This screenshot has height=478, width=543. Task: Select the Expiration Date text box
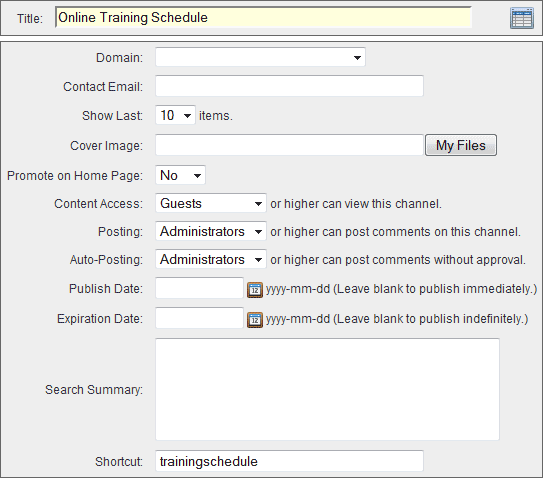[199, 318]
